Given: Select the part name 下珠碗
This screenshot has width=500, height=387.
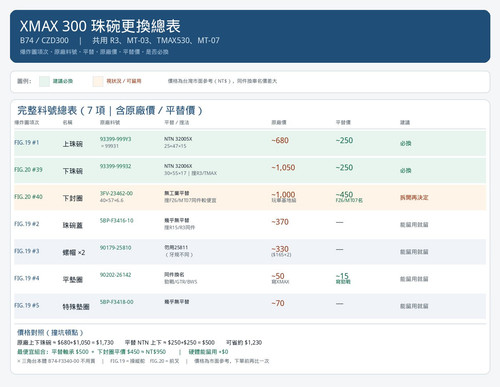Looking at the screenshot, I should pos(73,171).
